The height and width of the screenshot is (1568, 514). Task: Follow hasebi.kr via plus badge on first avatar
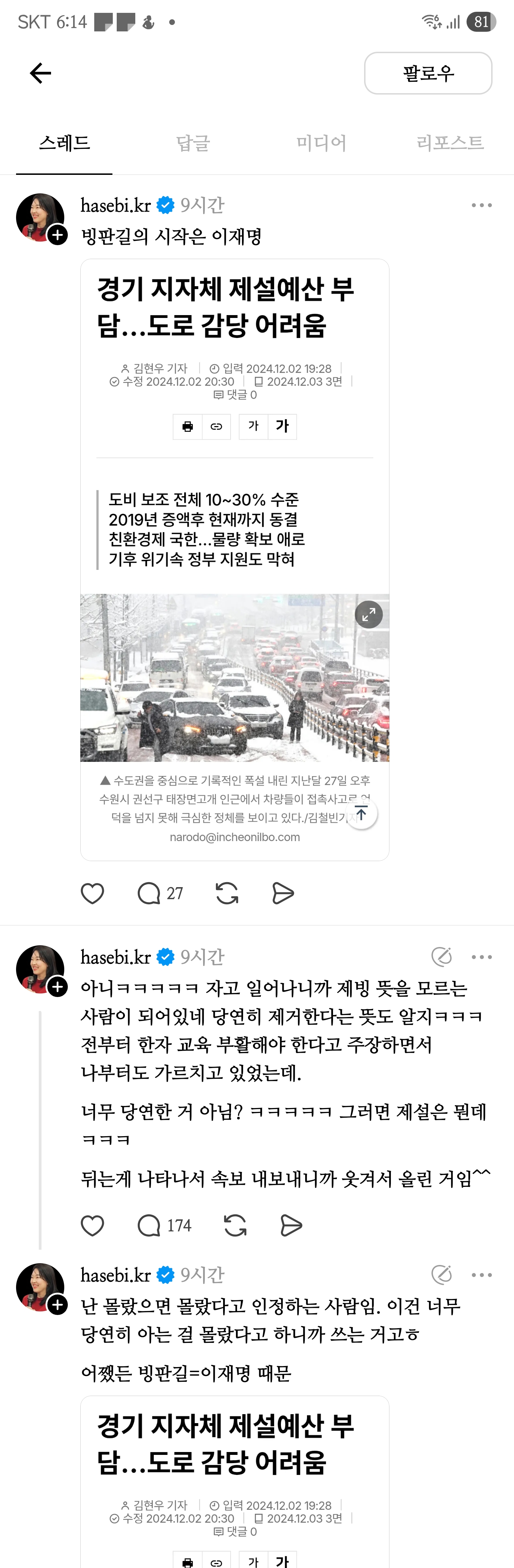pyautogui.click(x=58, y=235)
